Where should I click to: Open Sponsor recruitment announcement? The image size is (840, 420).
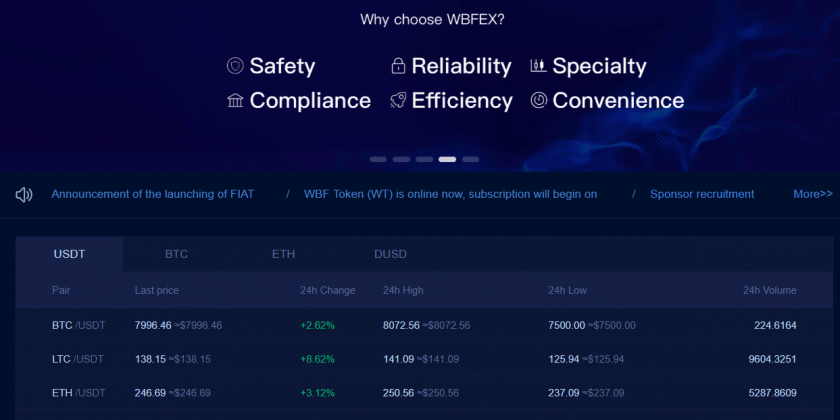[x=702, y=194]
